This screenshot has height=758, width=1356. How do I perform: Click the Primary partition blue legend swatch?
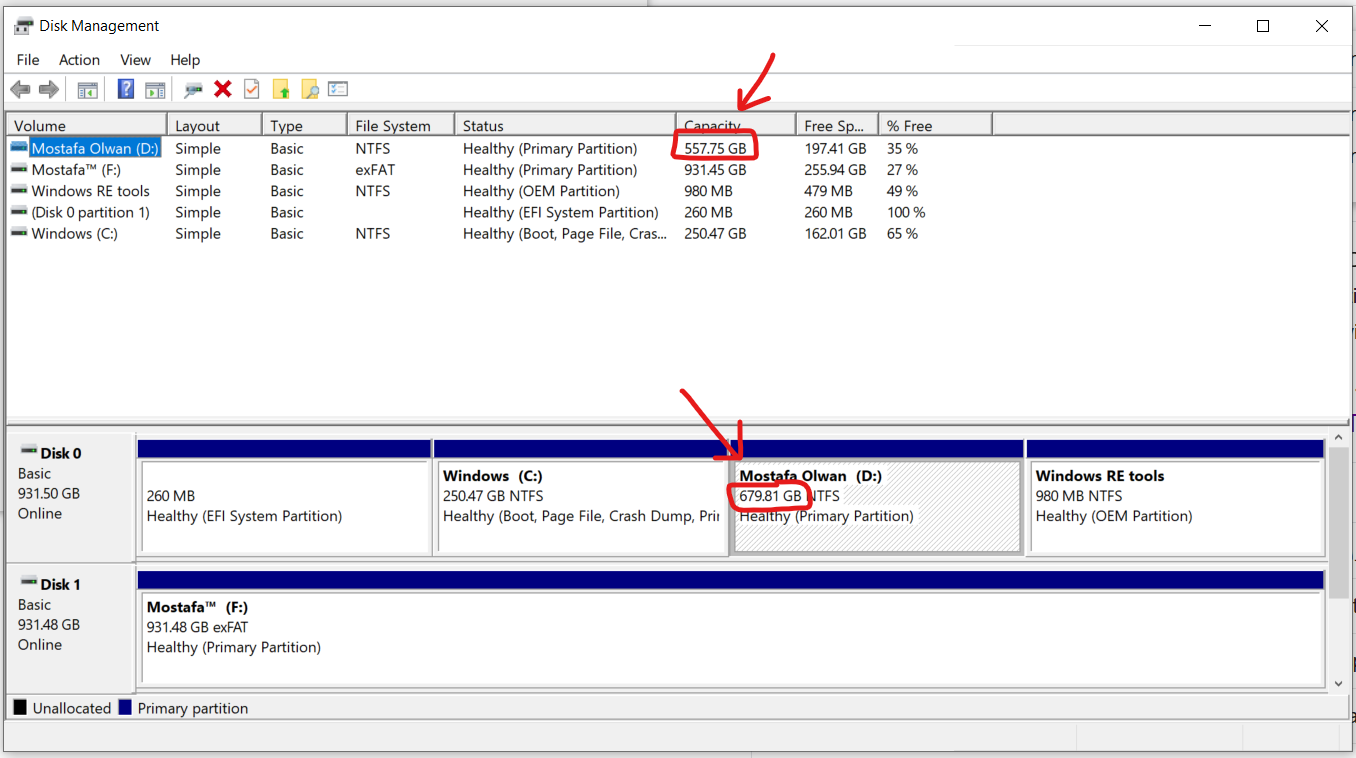click(125, 707)
